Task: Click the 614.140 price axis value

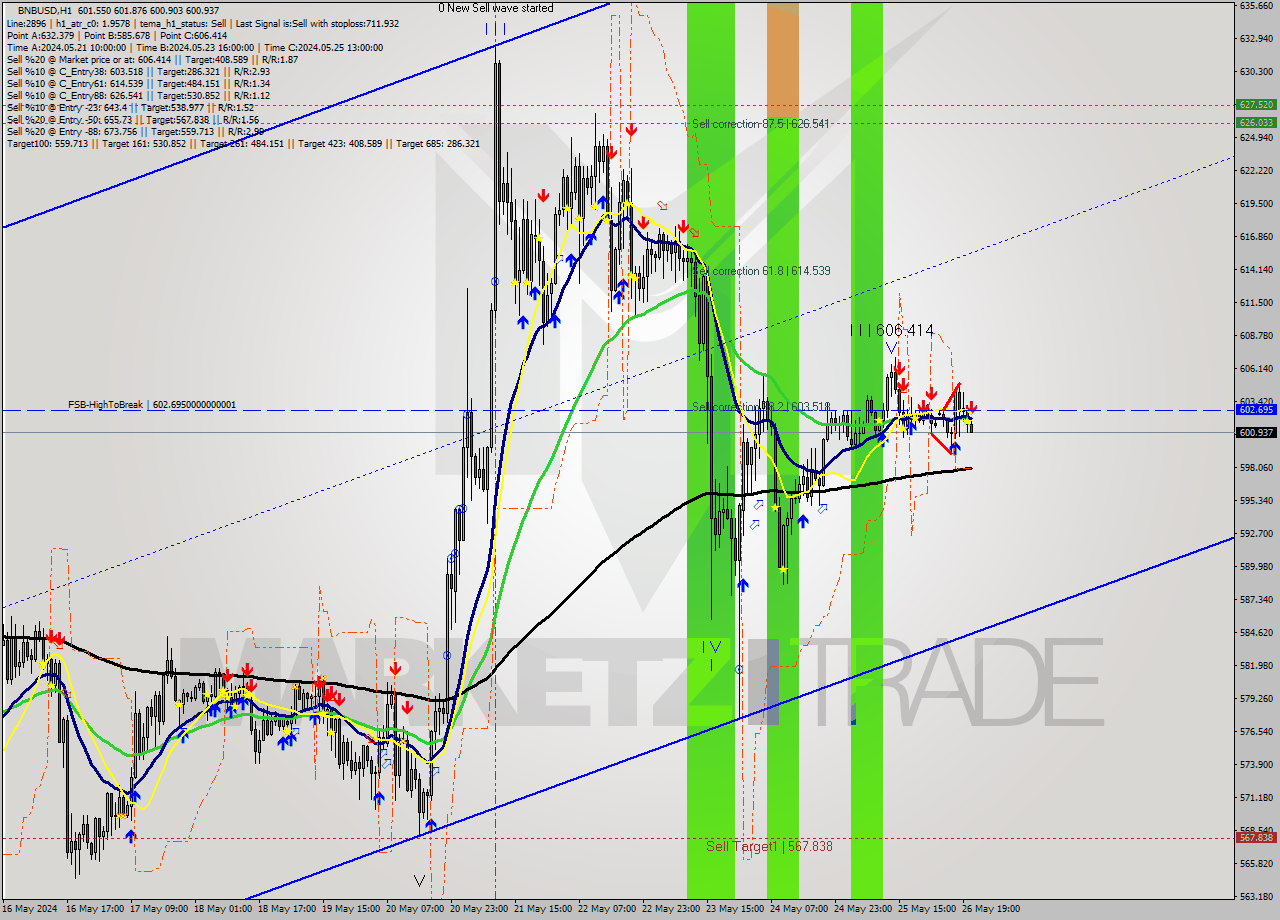Action: [x=1255, y=269]
